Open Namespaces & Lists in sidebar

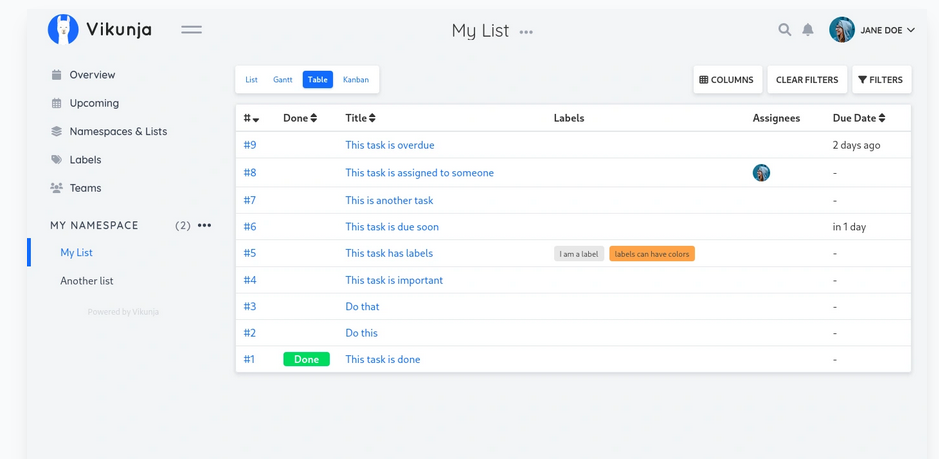pos(118,131)
